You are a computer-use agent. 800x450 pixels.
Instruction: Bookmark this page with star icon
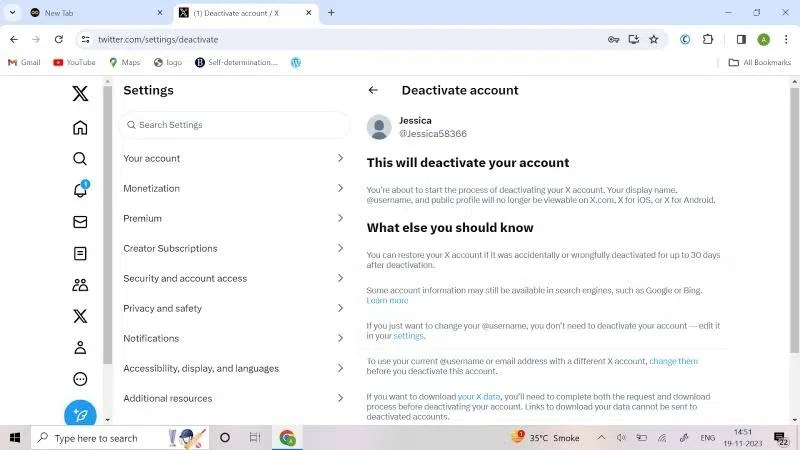(x=654, y=39)
